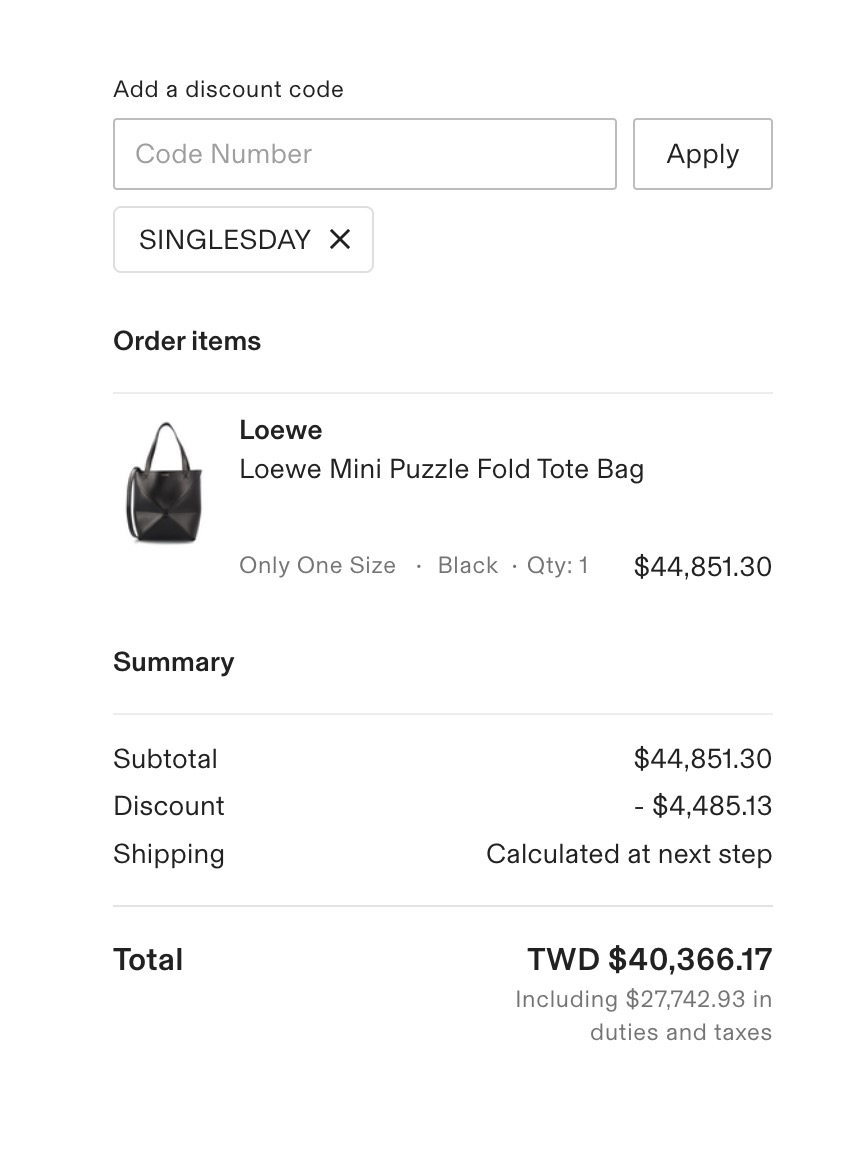
Task: Click the Code Number input field
Action: point(364,154)
